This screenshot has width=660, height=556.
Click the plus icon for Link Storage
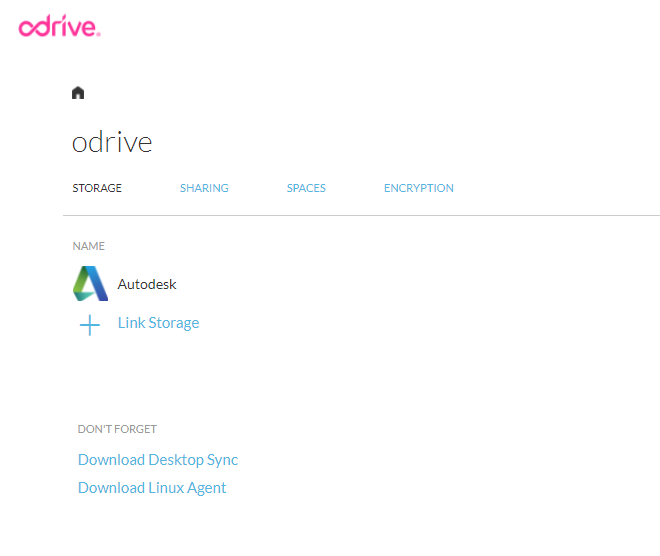pos(90,325)
